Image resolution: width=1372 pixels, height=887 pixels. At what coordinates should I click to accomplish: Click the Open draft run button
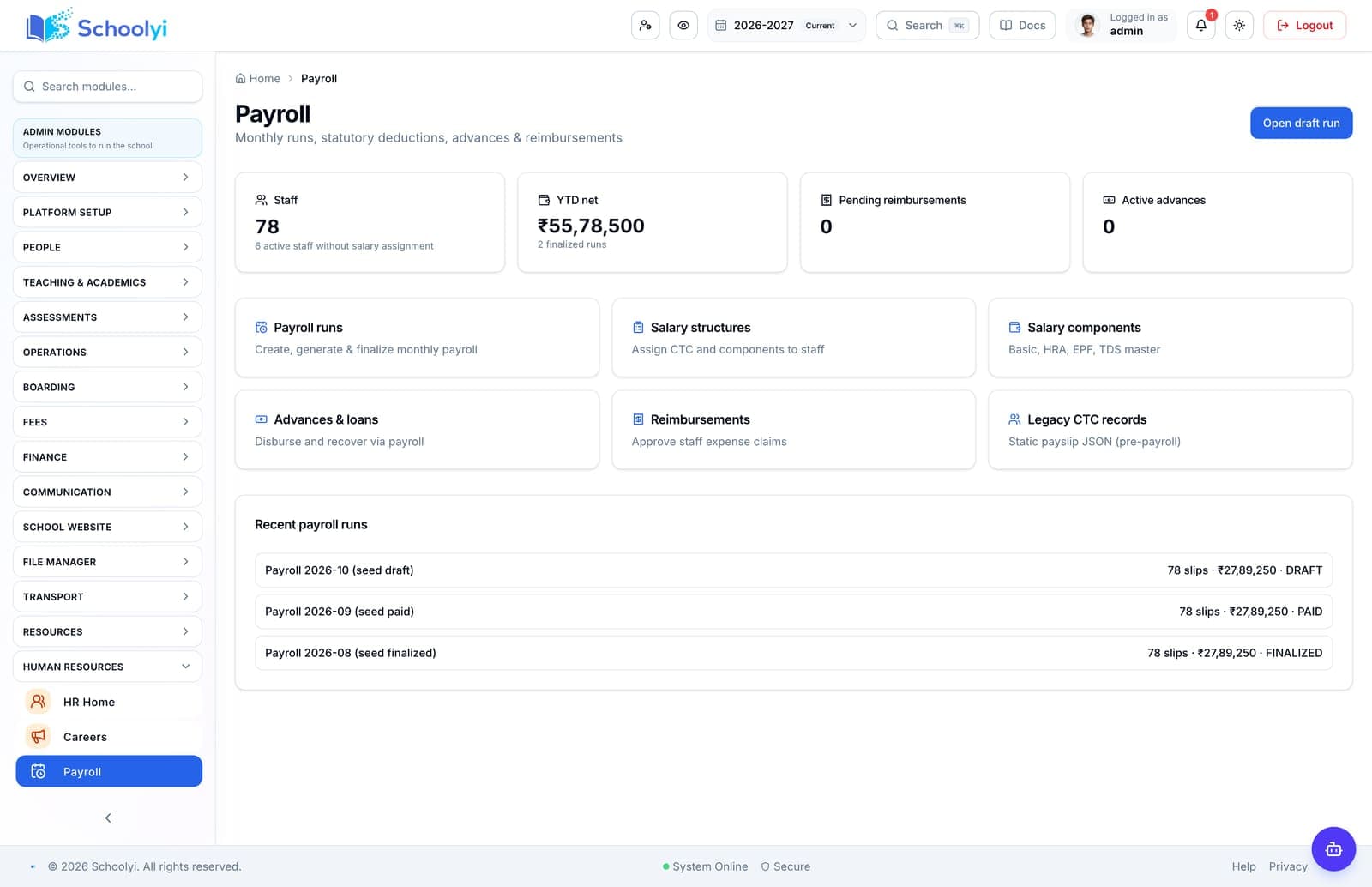pyautogui.click(x=1301, y=123)
